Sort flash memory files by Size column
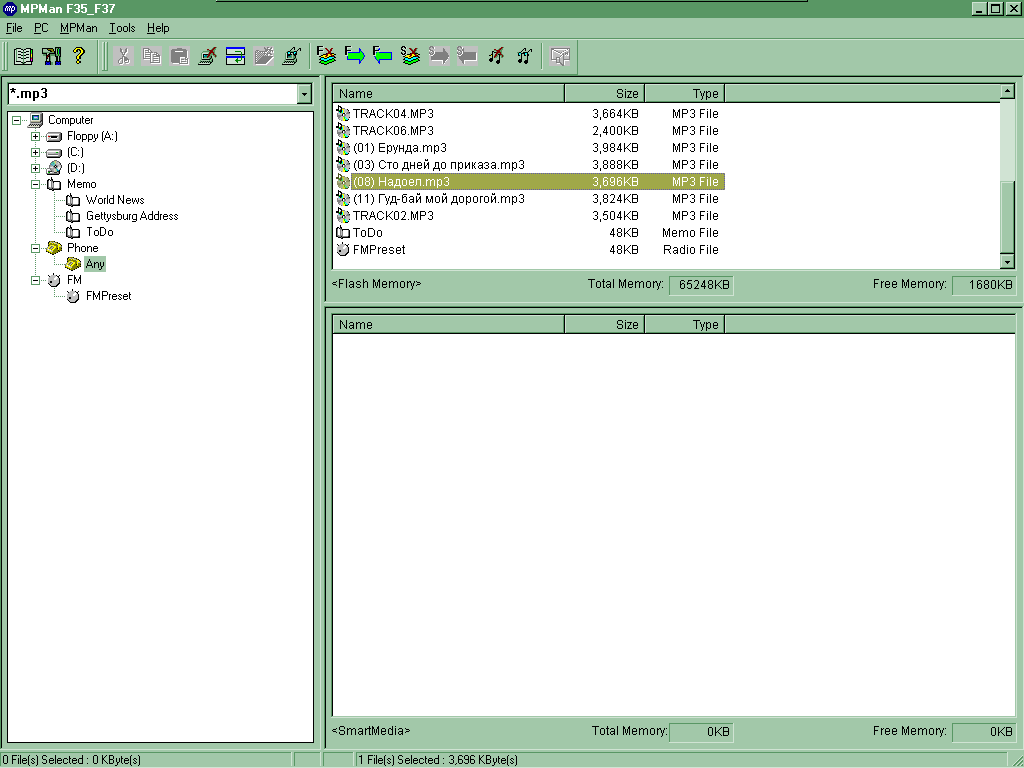This screenshot has height=768, width=1024. 604,94
